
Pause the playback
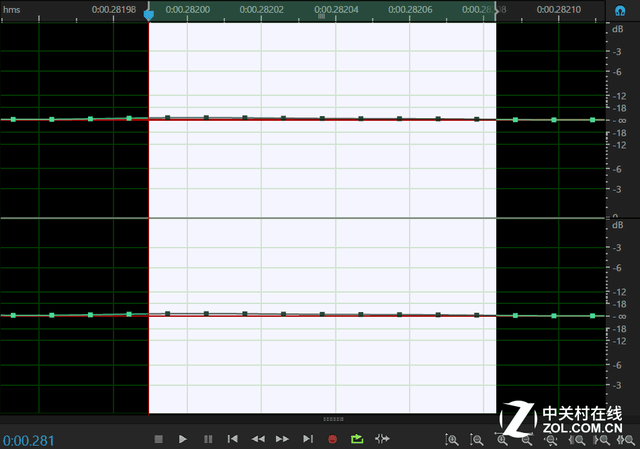[208, 439]
